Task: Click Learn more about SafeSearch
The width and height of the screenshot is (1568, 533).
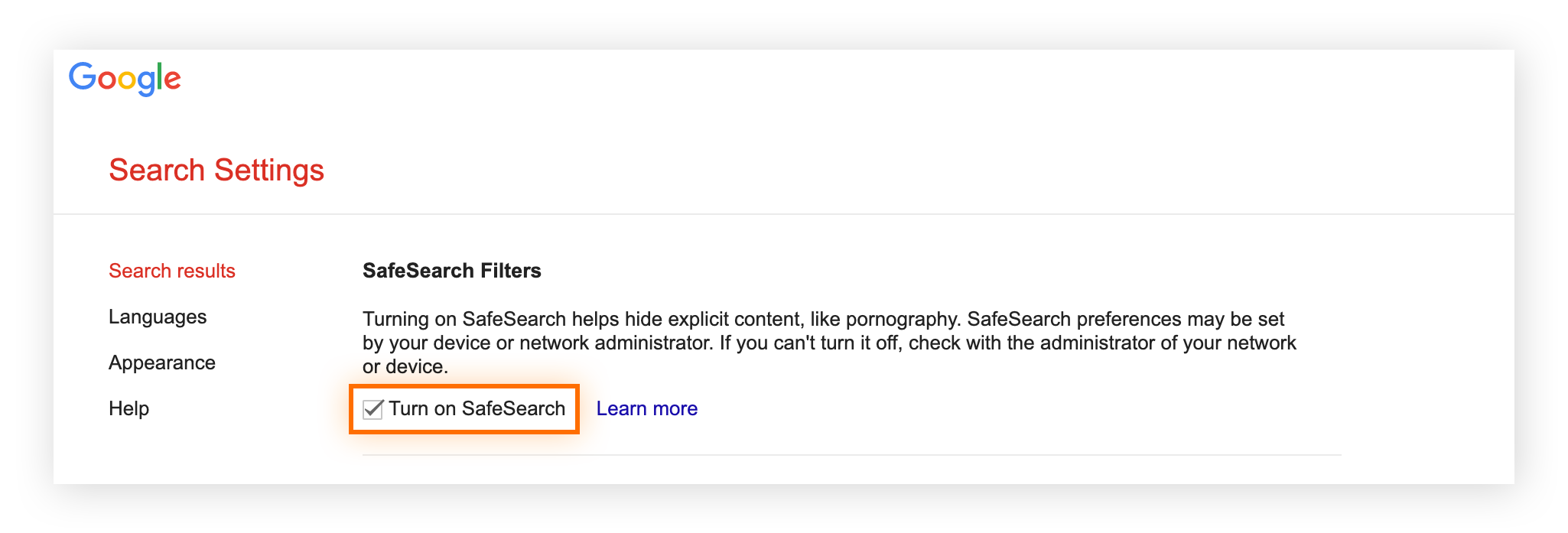Action: (x=646, y=408)
